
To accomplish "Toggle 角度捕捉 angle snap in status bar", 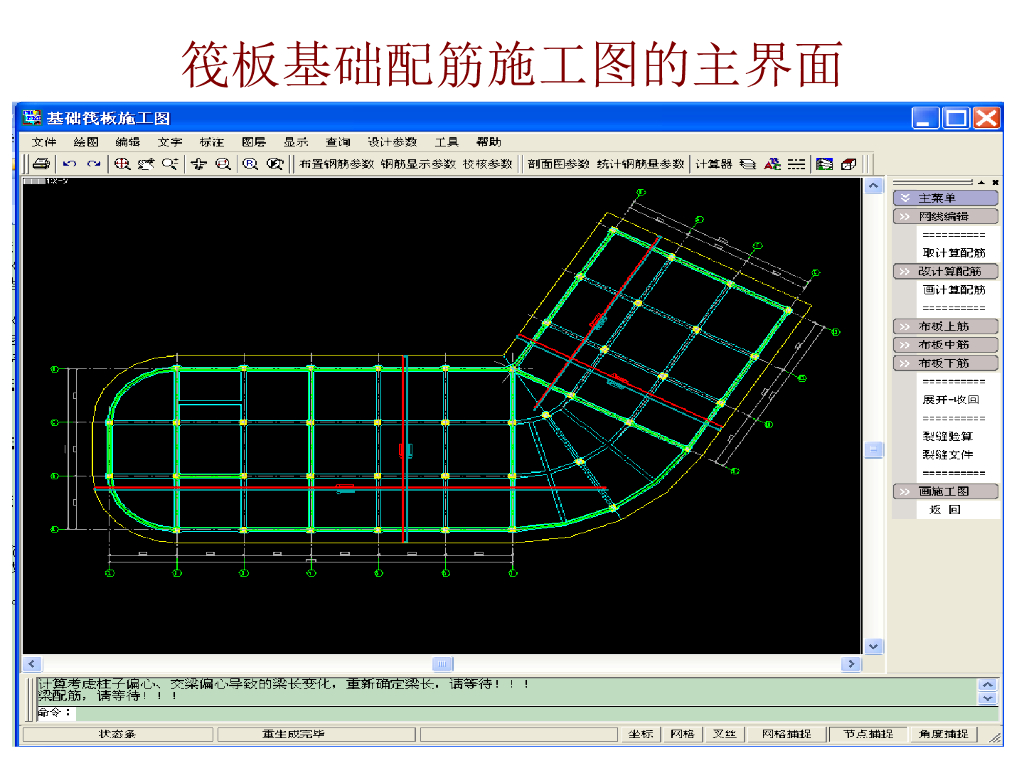I will click(x=943, y=734).
